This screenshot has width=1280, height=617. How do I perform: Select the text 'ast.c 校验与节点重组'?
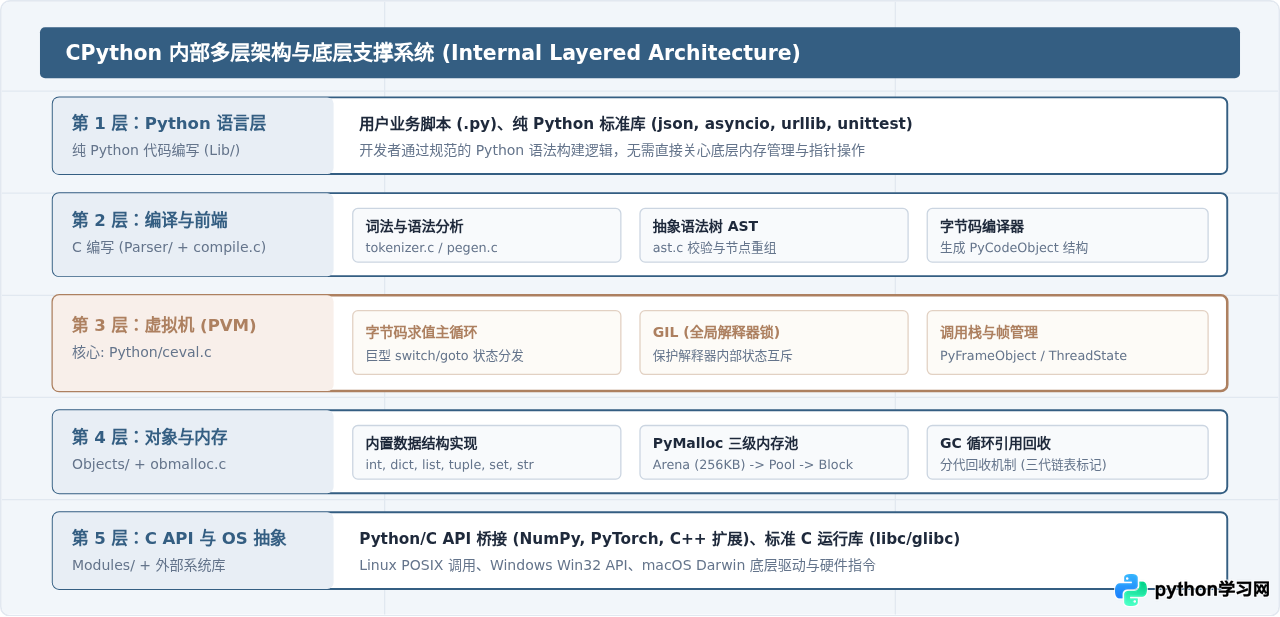(x=715, y=247)
